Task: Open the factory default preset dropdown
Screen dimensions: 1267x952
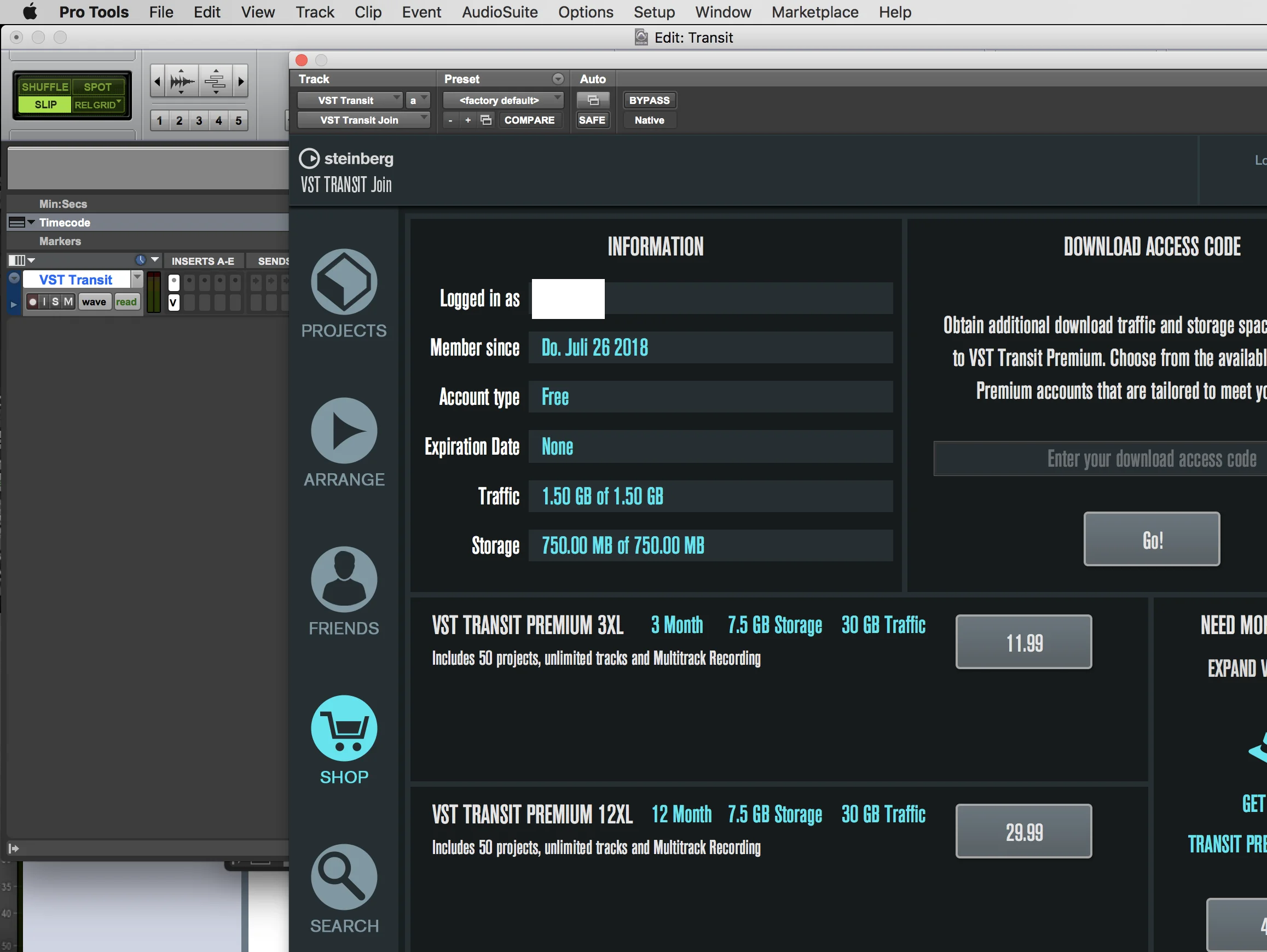Action: (504, 100)
